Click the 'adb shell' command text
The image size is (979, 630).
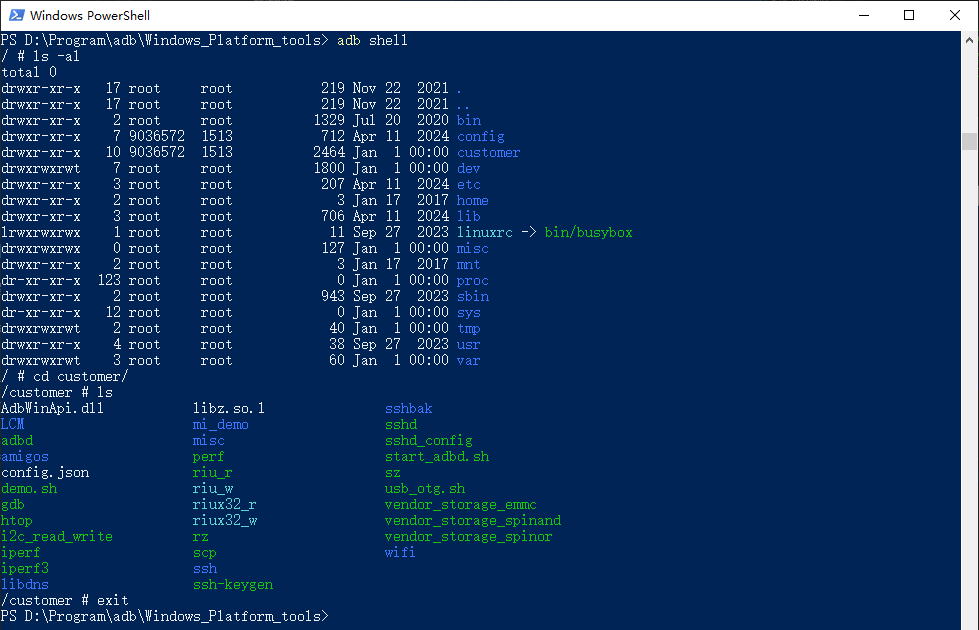click(372, 40)
